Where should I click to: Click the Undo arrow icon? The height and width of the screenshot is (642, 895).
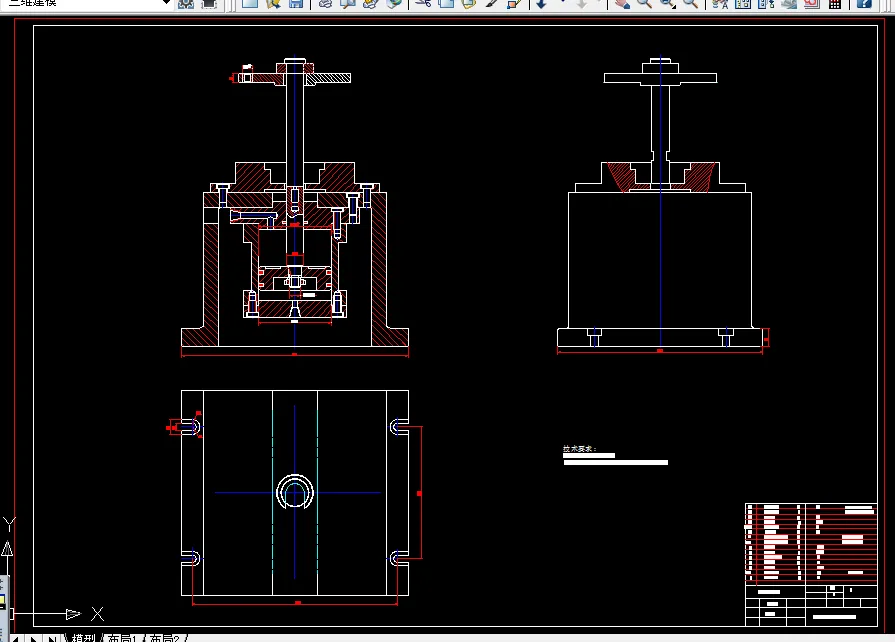pyautogui.click(x=541, y=3)
